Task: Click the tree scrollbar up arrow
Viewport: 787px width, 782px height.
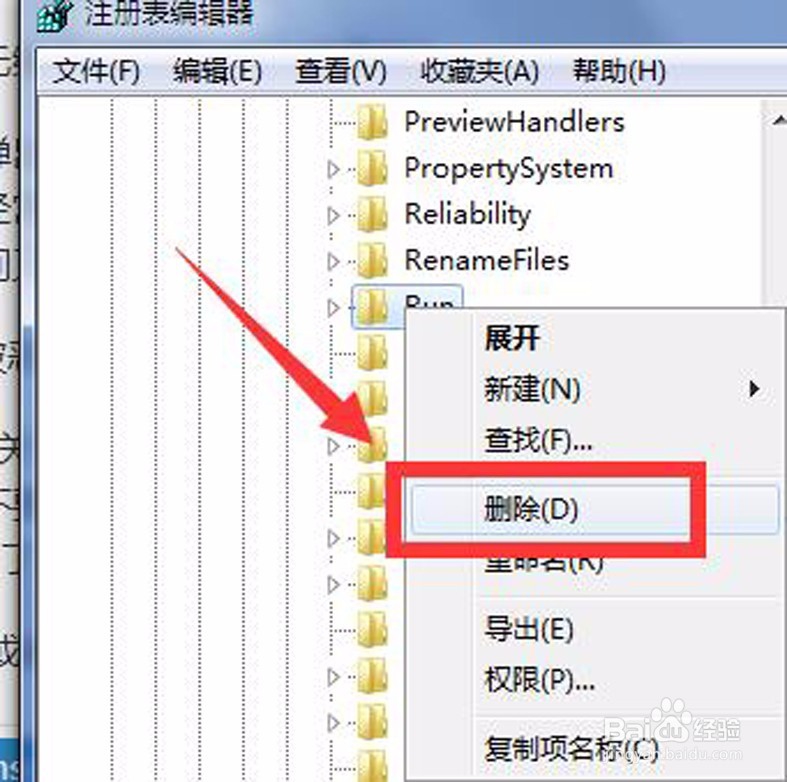Action: tap(777, 120)
